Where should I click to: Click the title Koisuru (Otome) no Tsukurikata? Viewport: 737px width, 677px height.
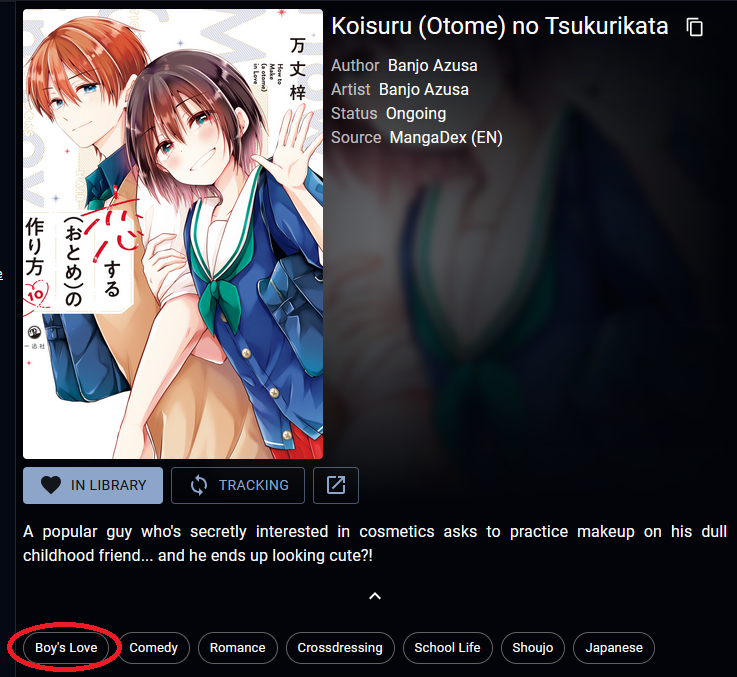500,26
